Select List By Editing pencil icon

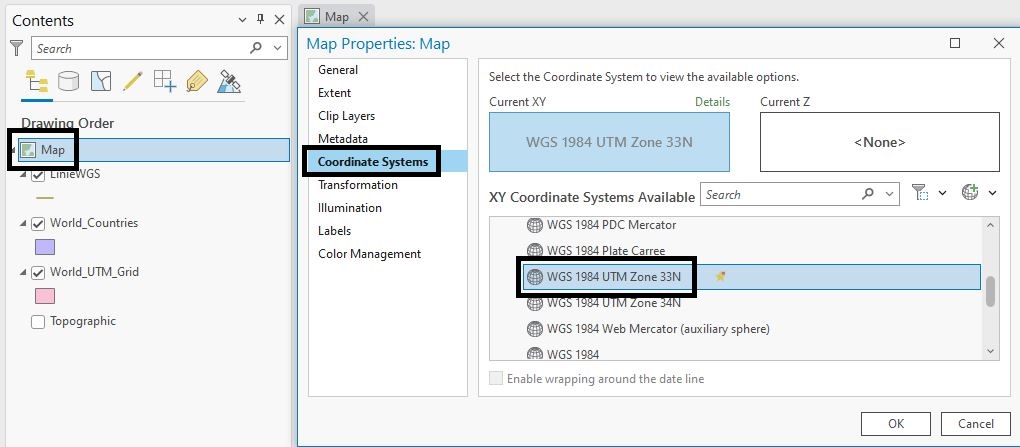point(132,81)
